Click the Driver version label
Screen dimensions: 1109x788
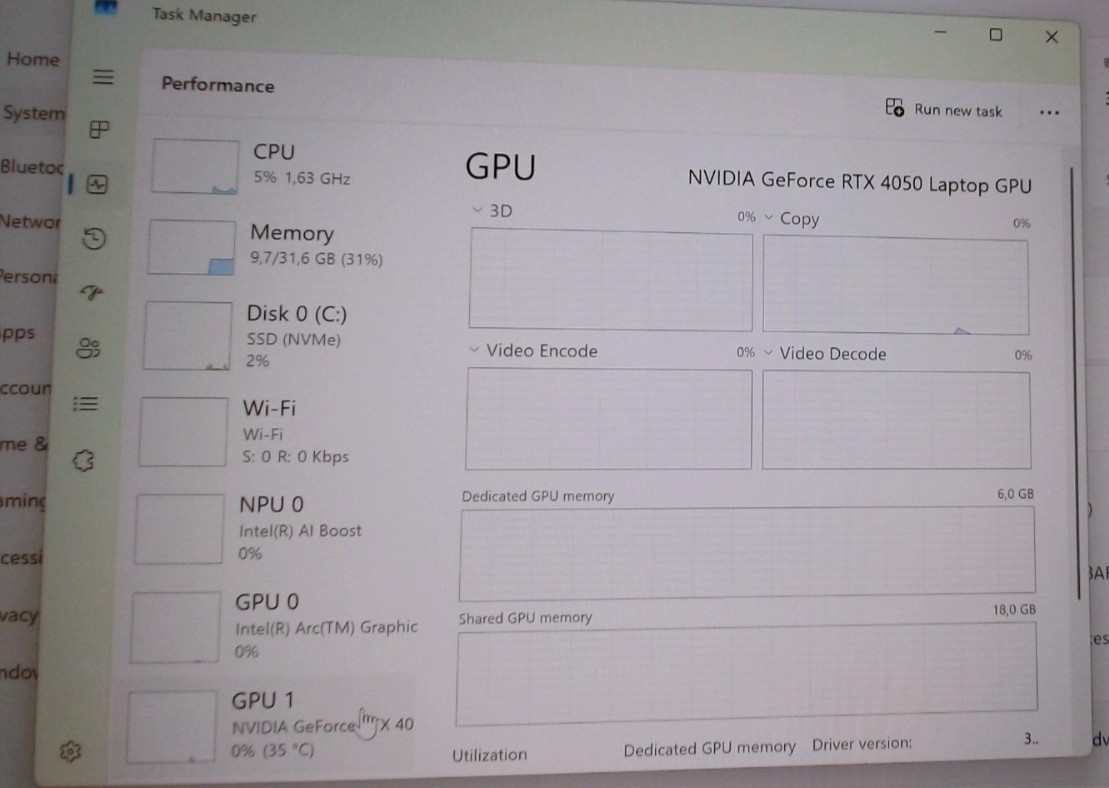pos(861,743)
